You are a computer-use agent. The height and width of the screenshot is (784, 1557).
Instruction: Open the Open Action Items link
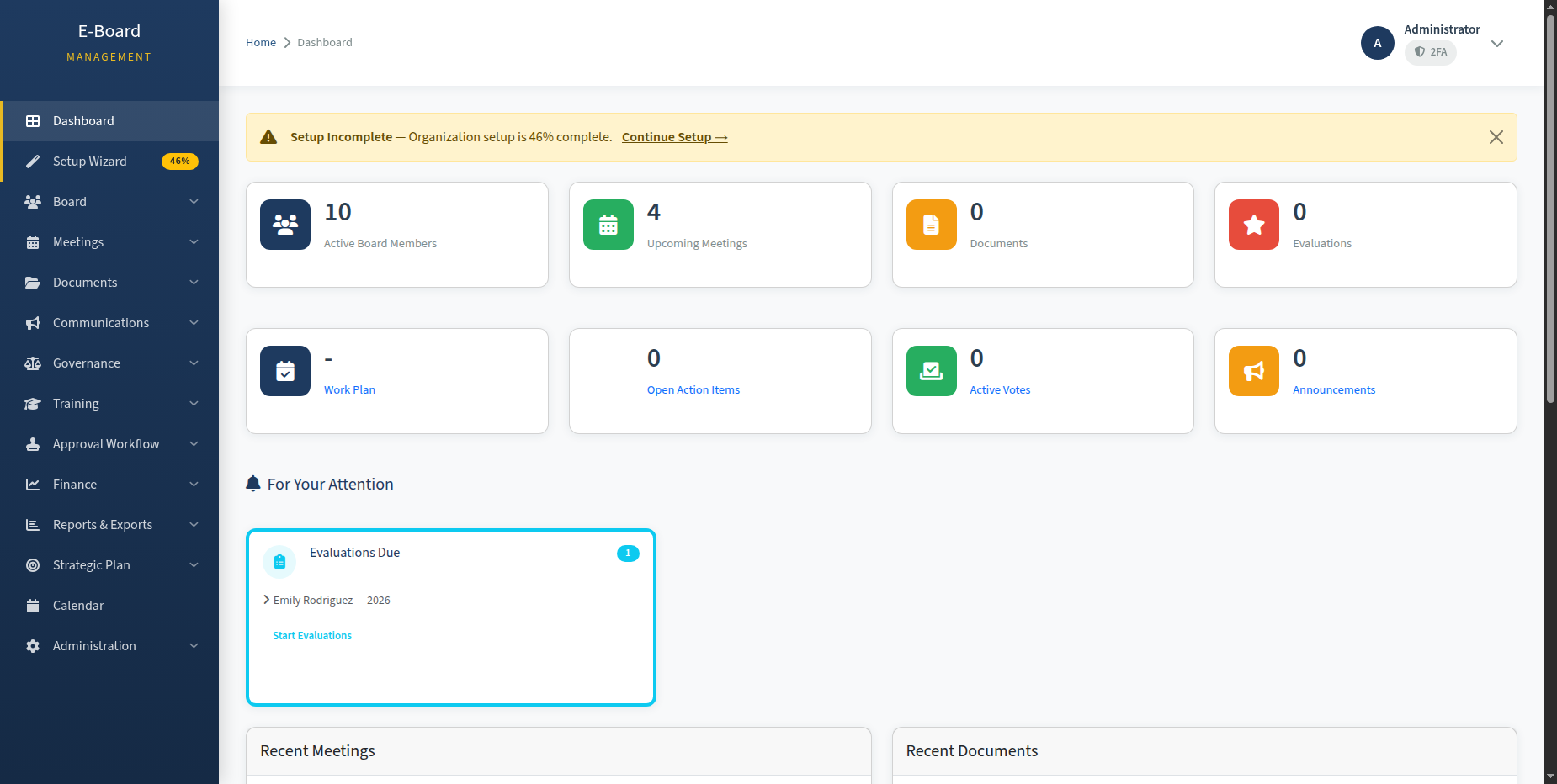[x=693, y=389]
